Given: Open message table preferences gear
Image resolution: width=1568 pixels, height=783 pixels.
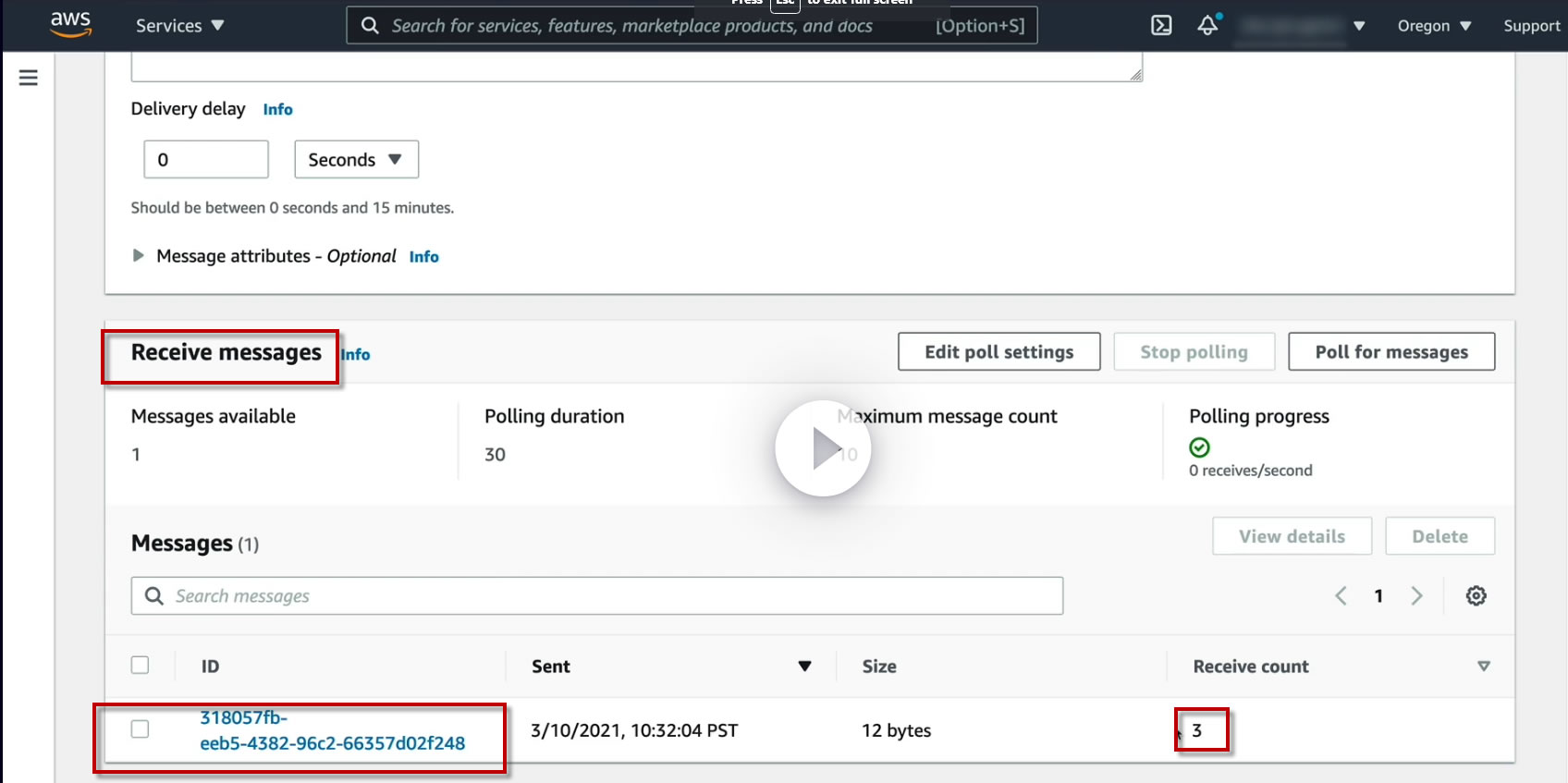Looking at the screenshot, I should pos(1476,596).
